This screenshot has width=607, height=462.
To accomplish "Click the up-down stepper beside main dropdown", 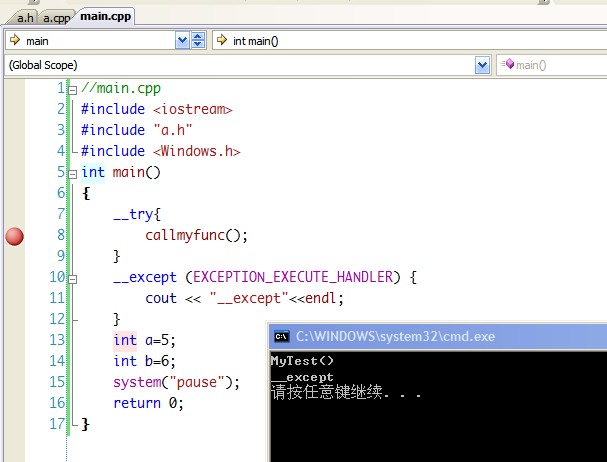I will 198,40.
